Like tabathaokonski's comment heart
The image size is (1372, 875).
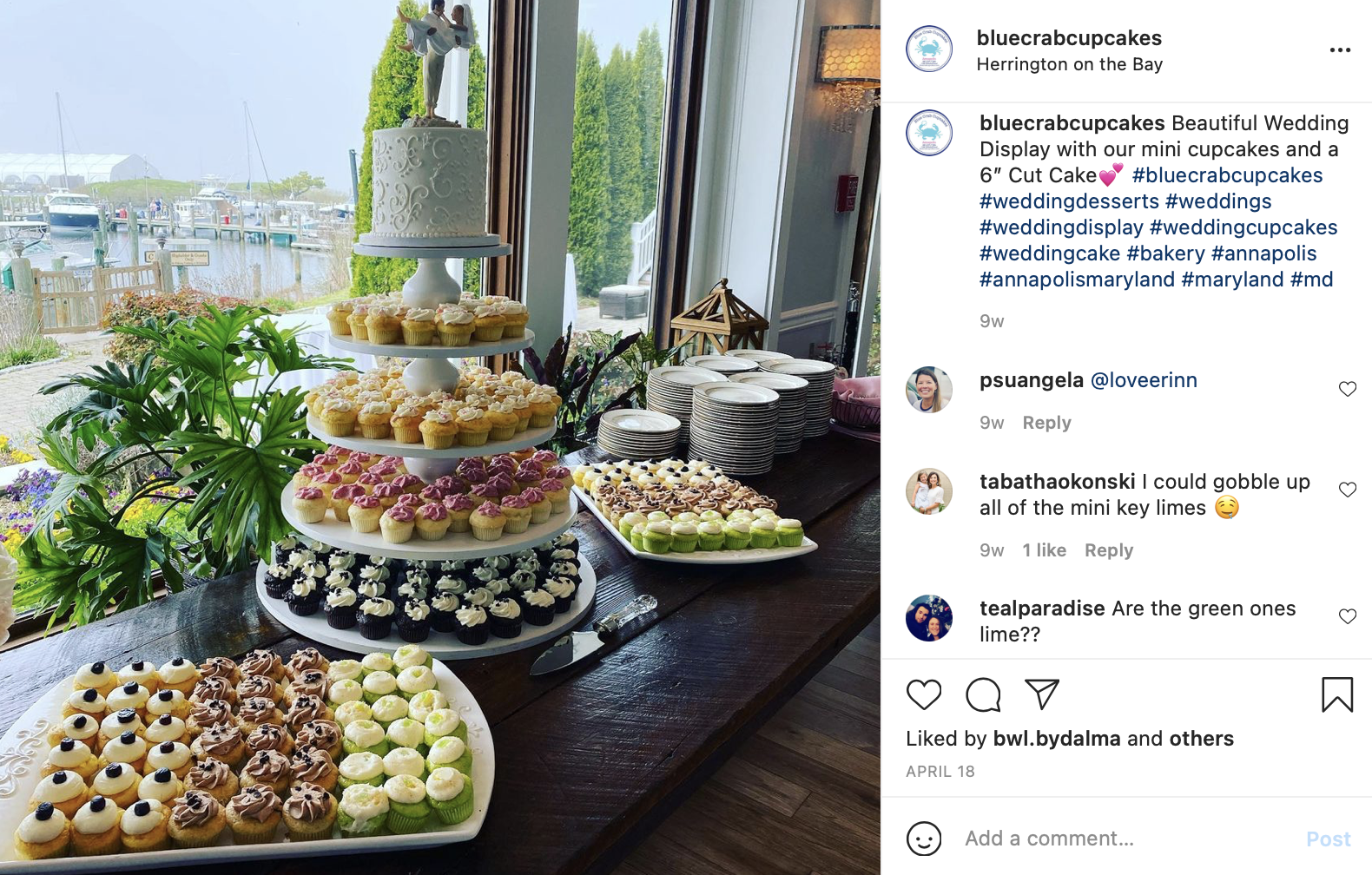point(1348,490)
